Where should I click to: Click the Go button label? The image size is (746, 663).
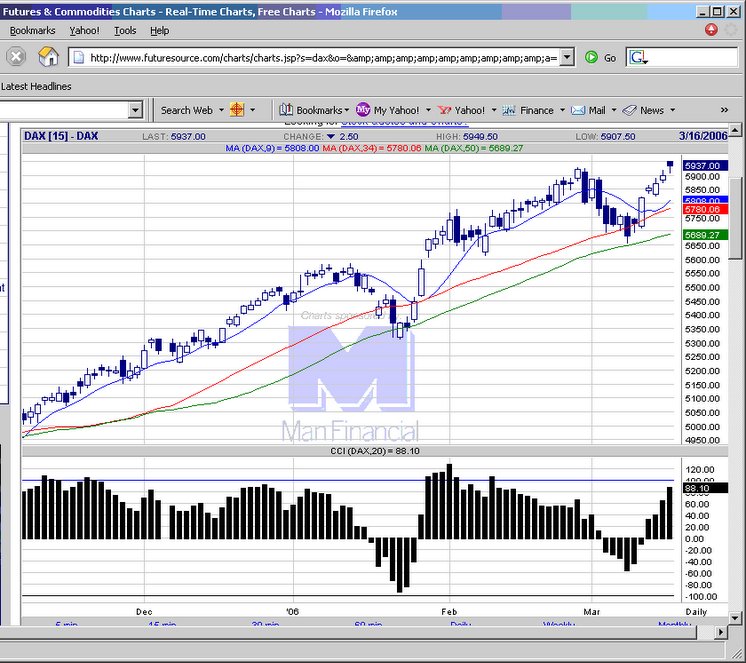(610, 58)
